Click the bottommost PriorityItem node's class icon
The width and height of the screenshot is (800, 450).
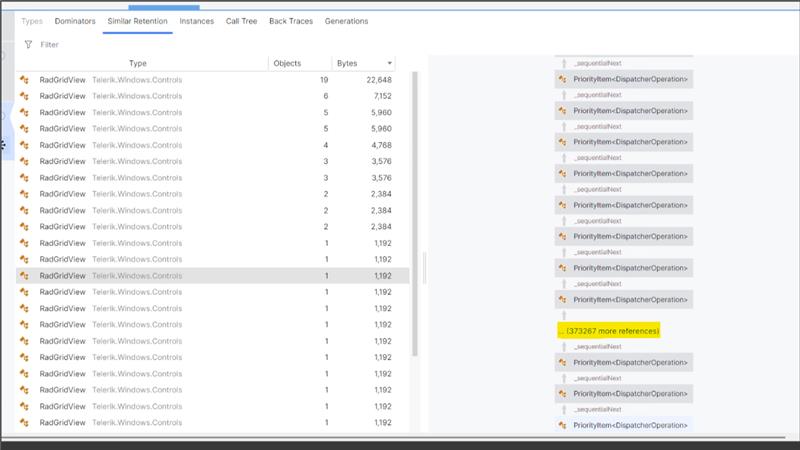click(x=564, y=425)
